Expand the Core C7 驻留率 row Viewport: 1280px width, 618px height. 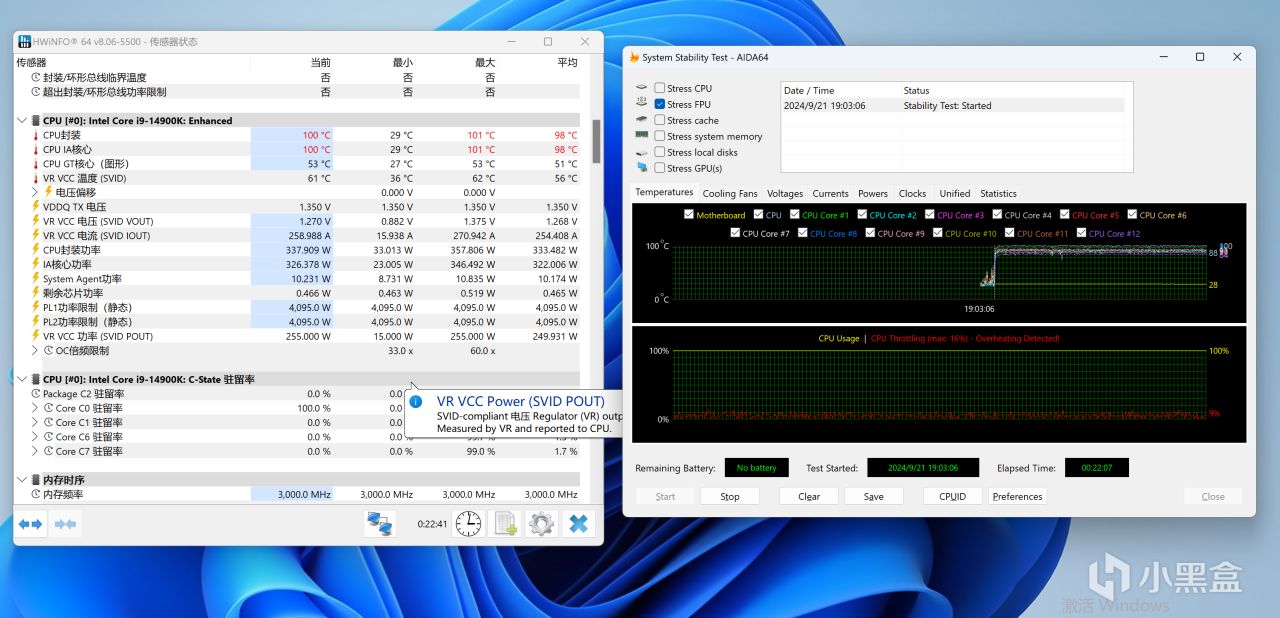(35, 452)
